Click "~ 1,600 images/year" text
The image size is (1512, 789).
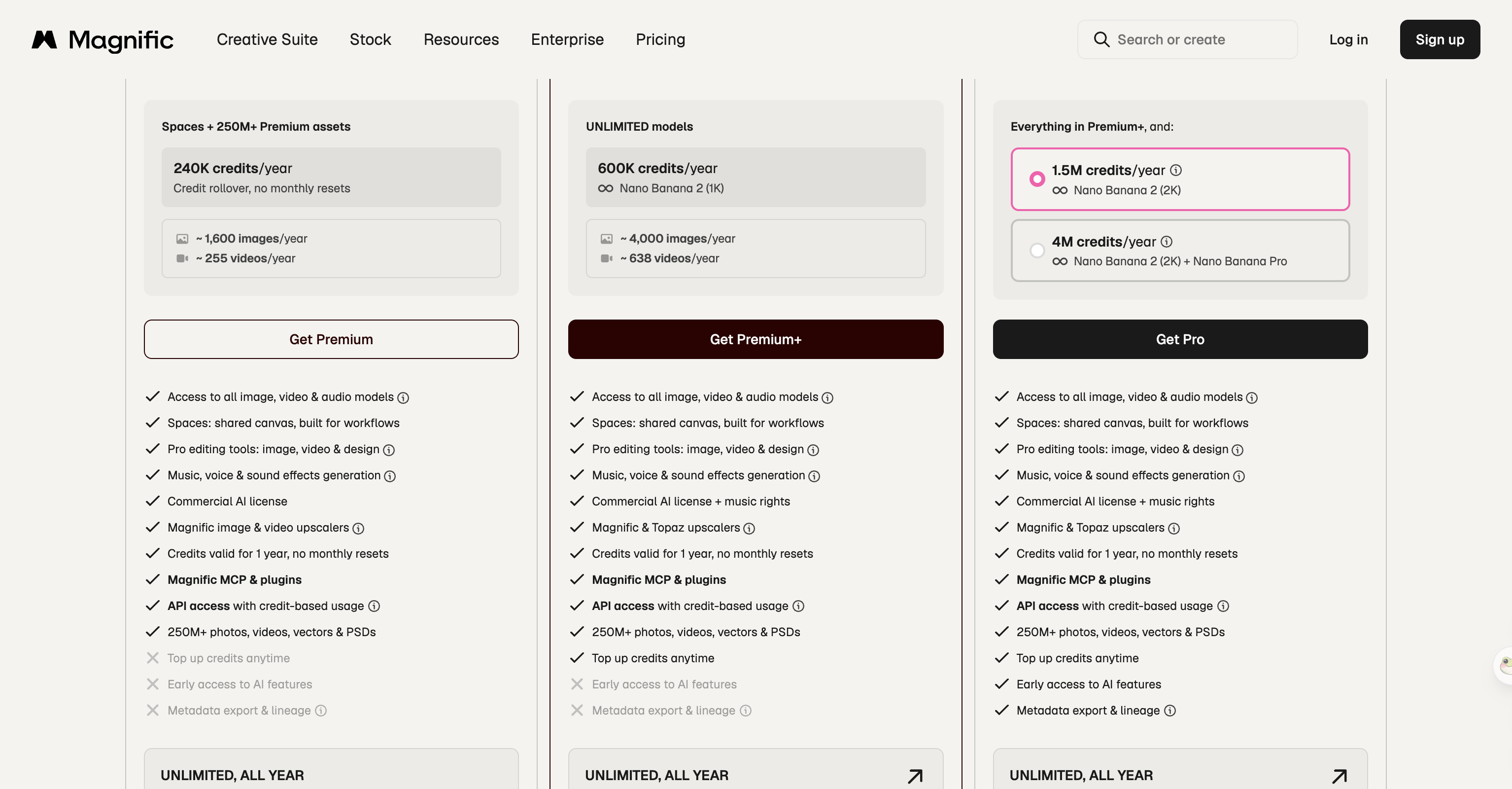click(251, 239)
